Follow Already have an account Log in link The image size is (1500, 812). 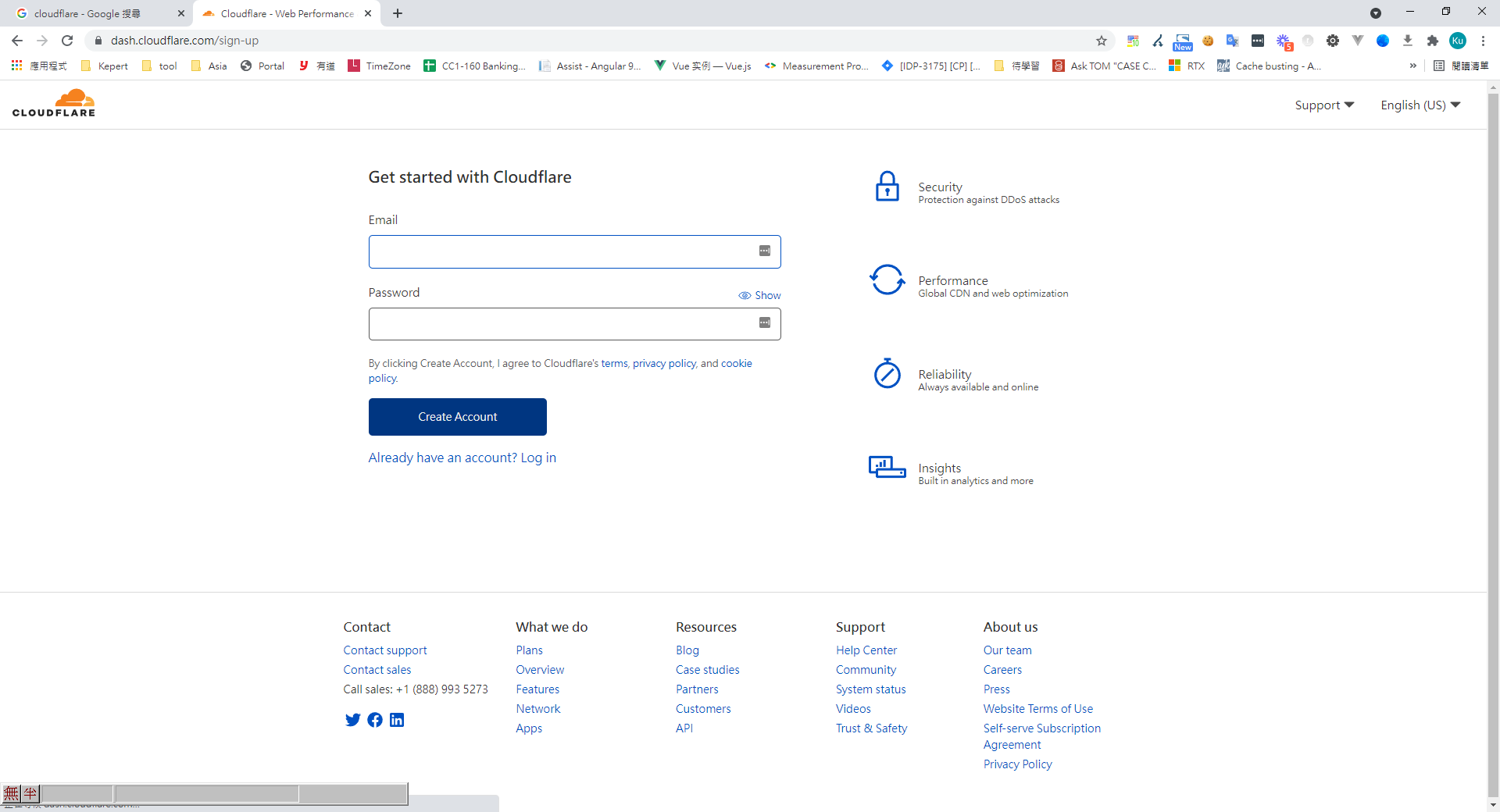[x=462, y=458]
